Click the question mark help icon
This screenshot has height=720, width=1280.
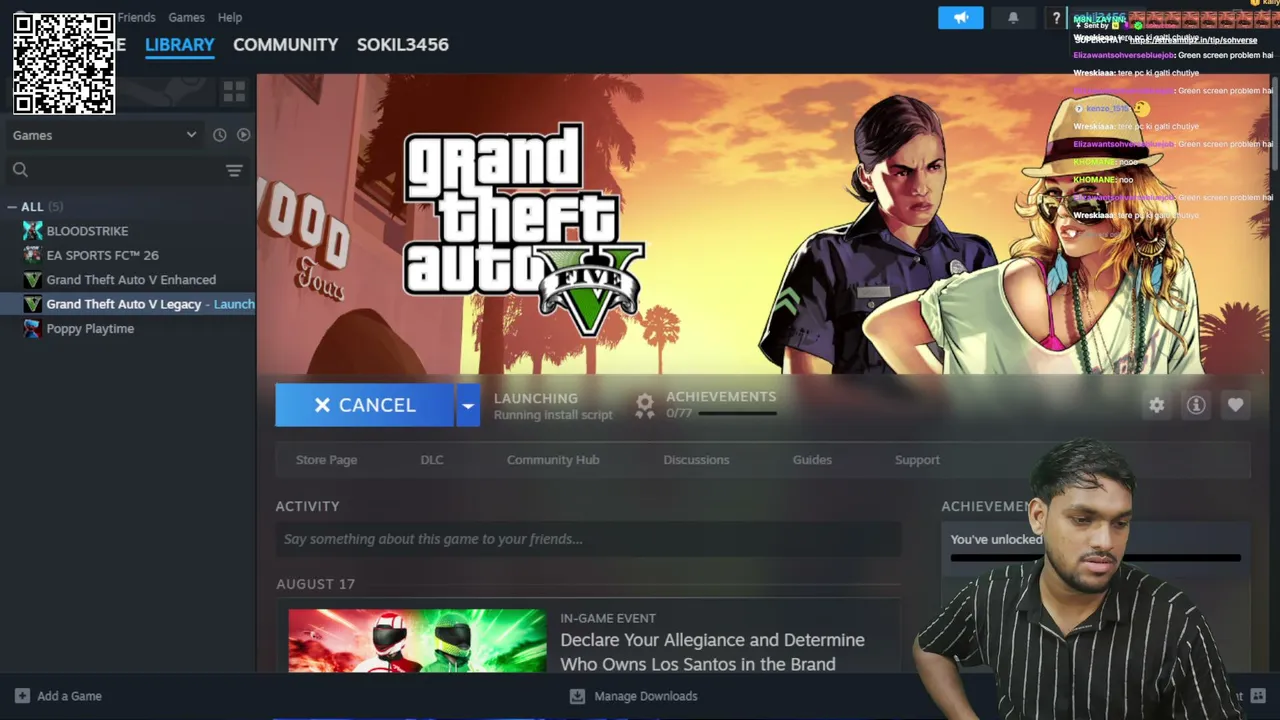pyautogui.click(x=1056, y=18)
